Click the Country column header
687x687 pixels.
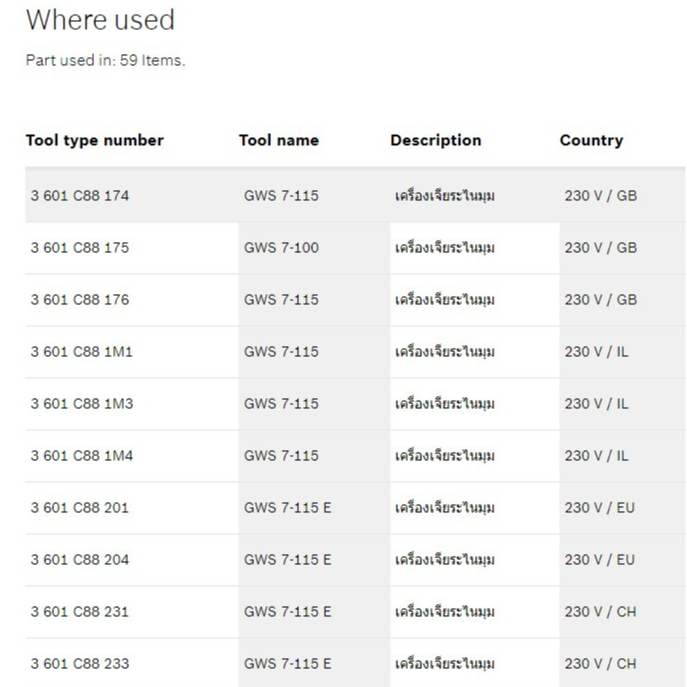coord(591,140)
